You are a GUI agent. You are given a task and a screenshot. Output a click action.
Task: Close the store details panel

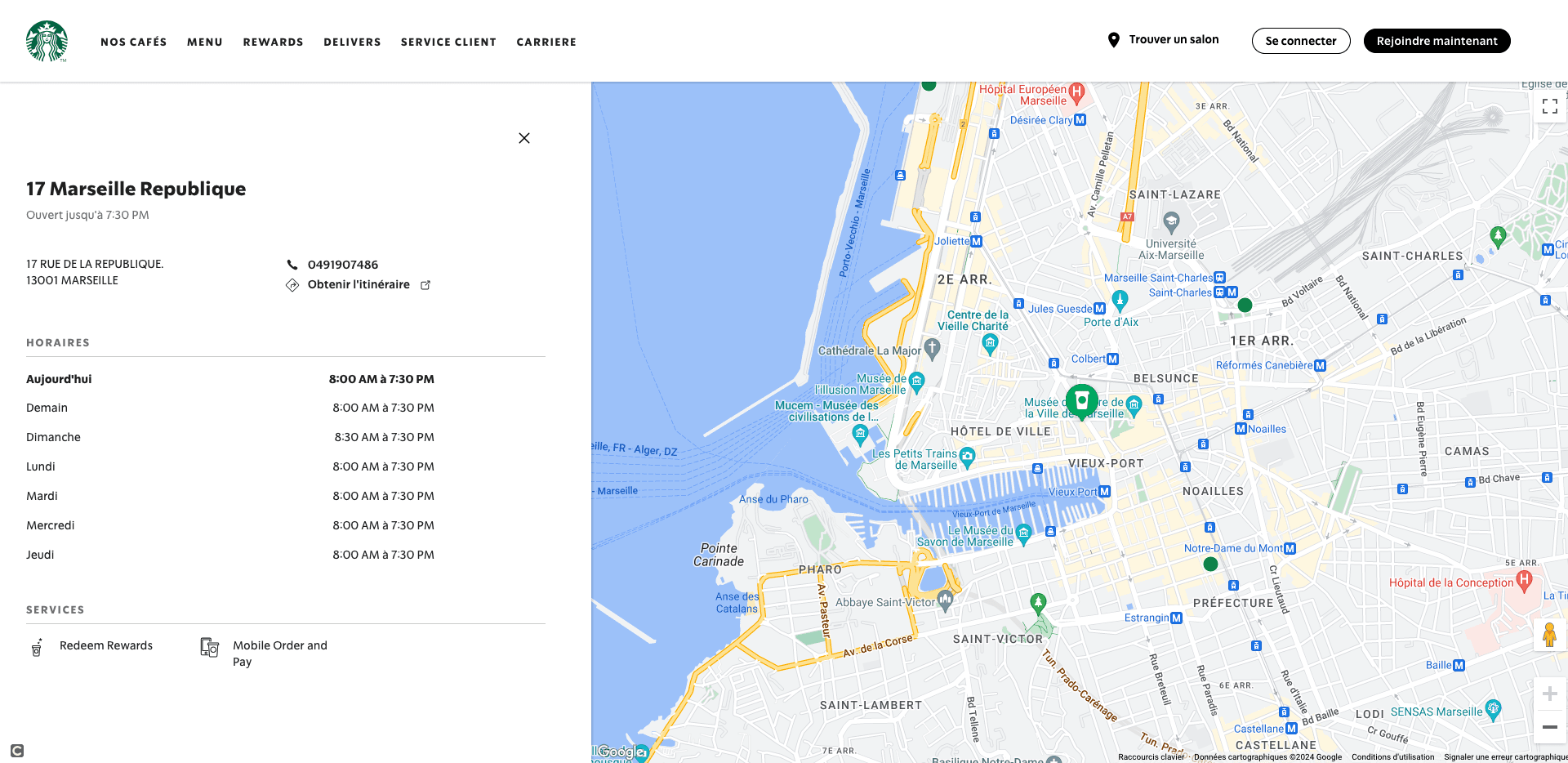tap(524, 138)
